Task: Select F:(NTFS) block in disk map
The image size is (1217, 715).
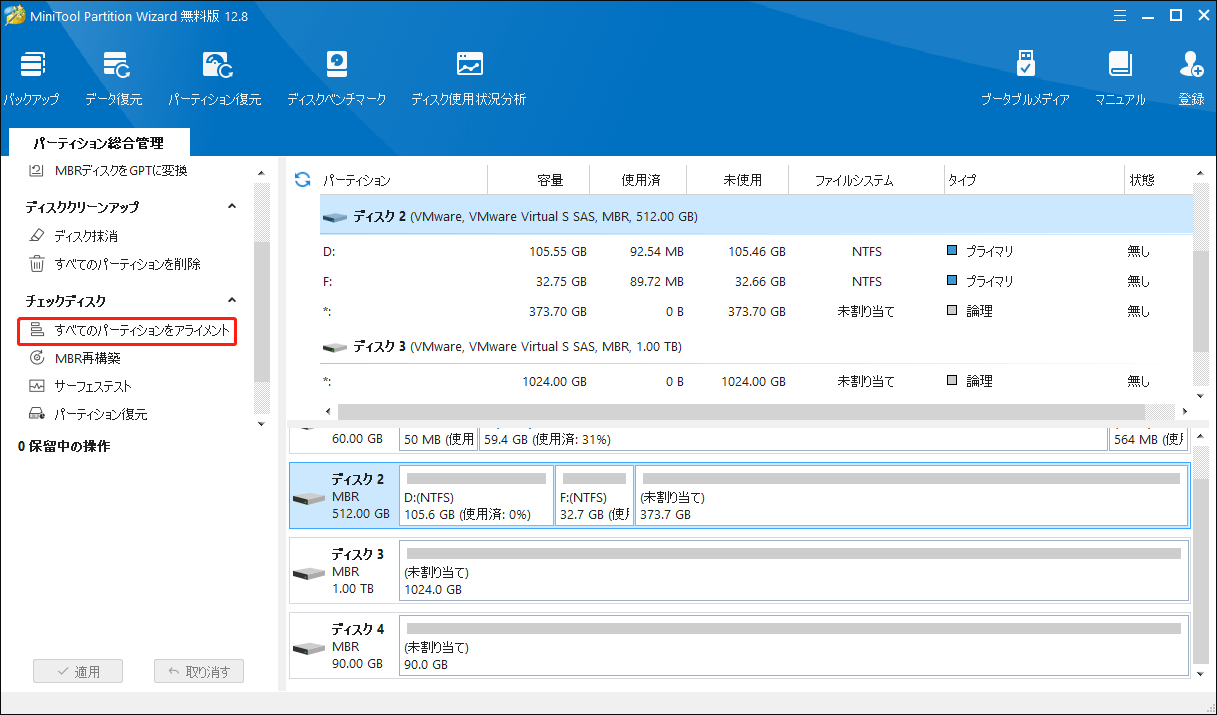Action: [595, 495]
